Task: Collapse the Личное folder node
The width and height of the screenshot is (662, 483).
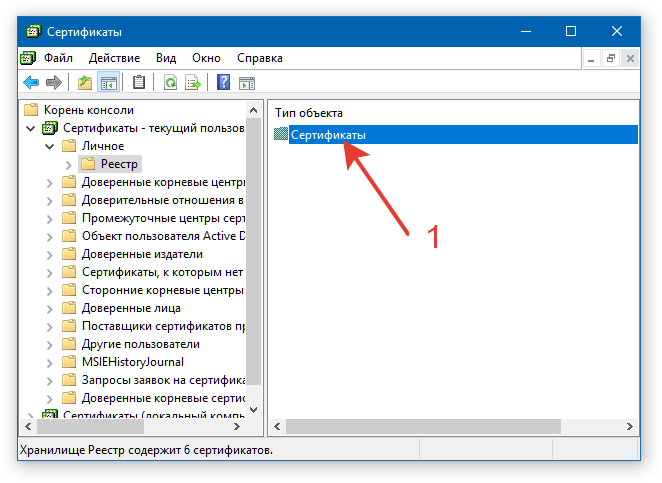Action: (49, 146)
